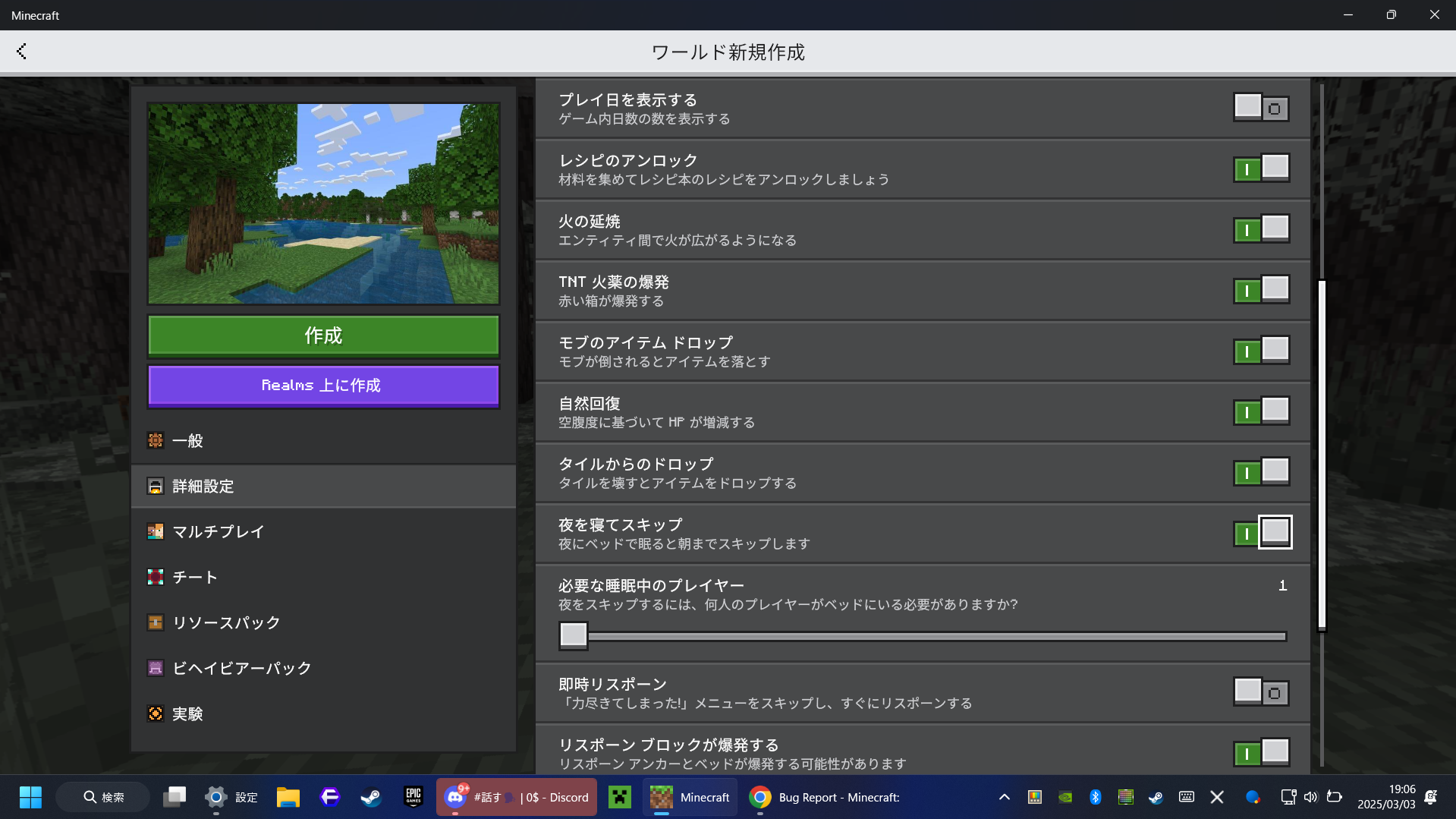1456x819 pixels.
Task: Click the 実験 experiments icon
Action: click(x=156, y=714)
